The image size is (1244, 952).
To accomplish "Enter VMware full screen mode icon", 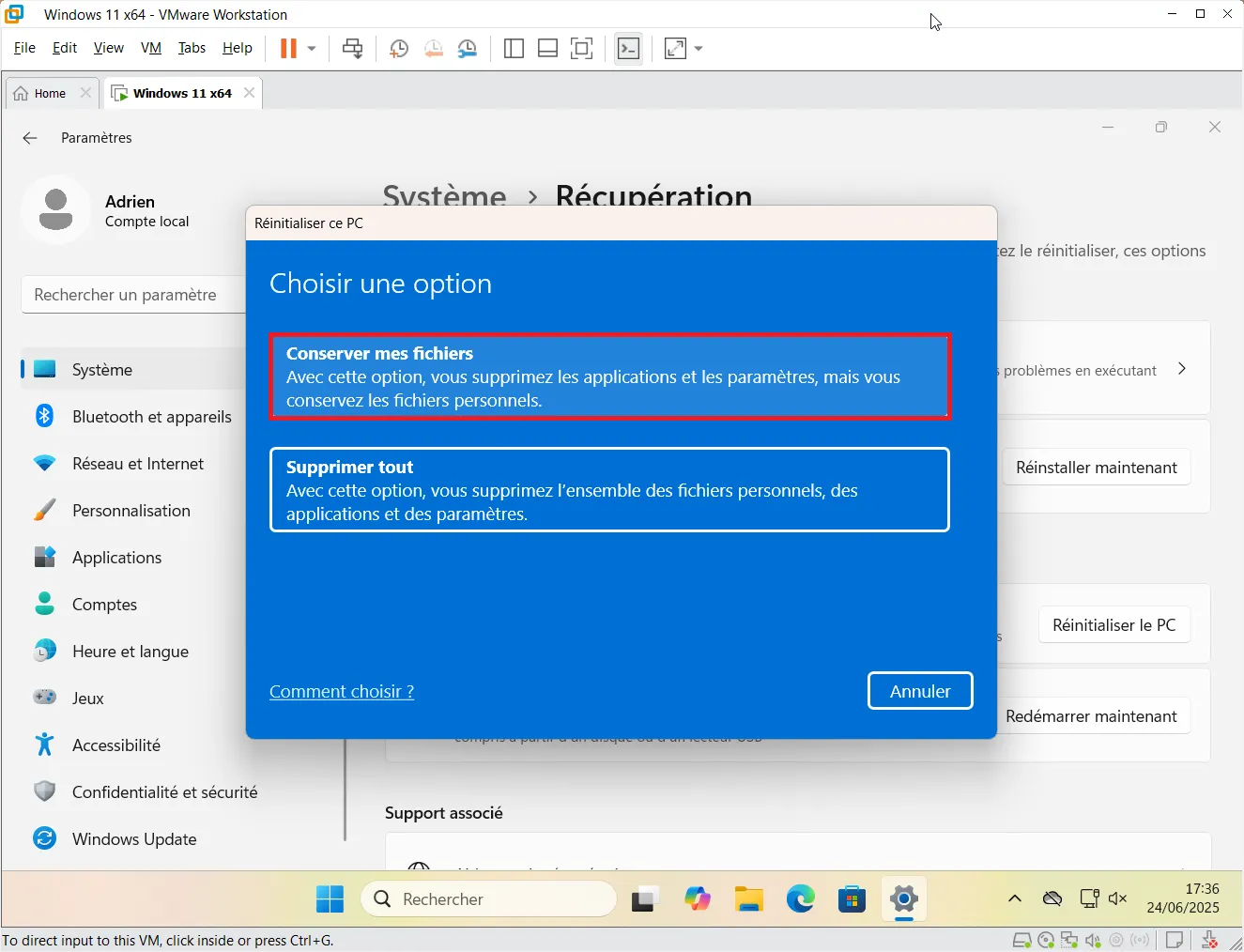I will click(x=582, y=49).
